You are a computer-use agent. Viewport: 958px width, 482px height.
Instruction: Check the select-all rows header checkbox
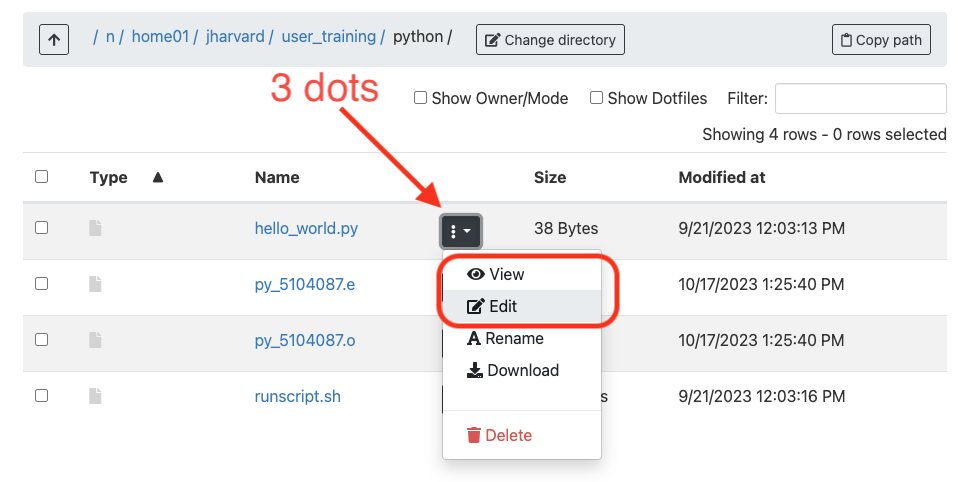tap(41, 177)
